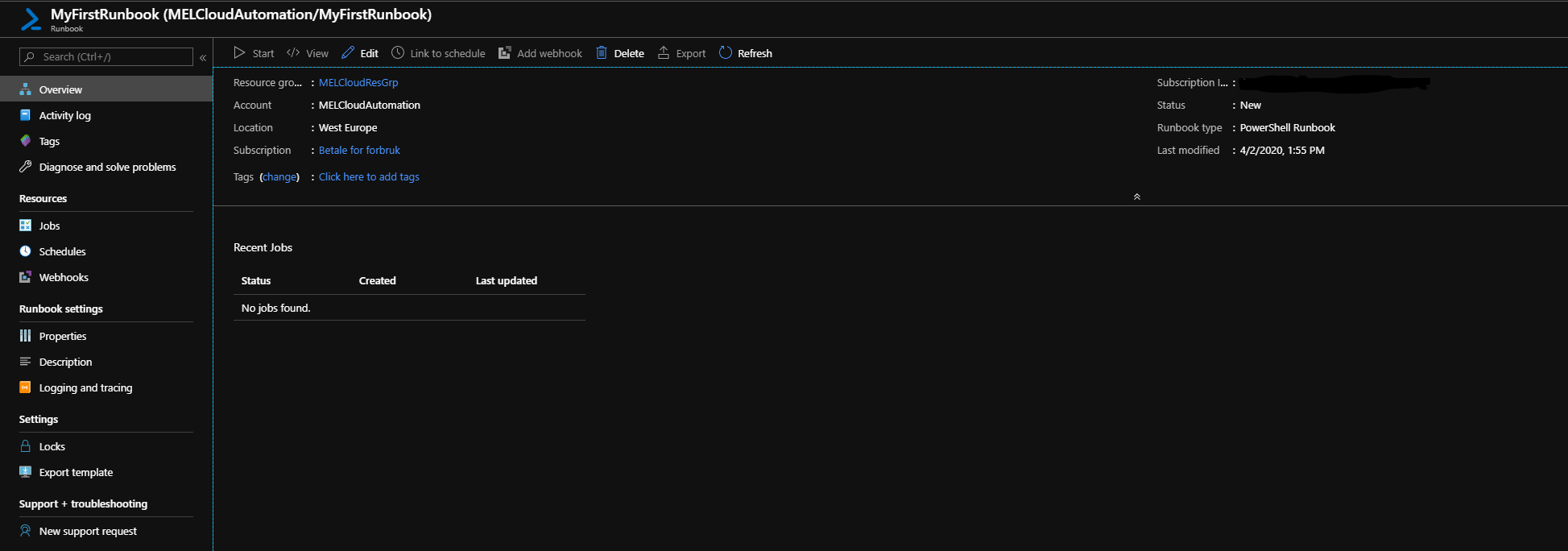Focus the Search (Ctrl+/) field
The image size is (1568, 551).
[106, 56]
